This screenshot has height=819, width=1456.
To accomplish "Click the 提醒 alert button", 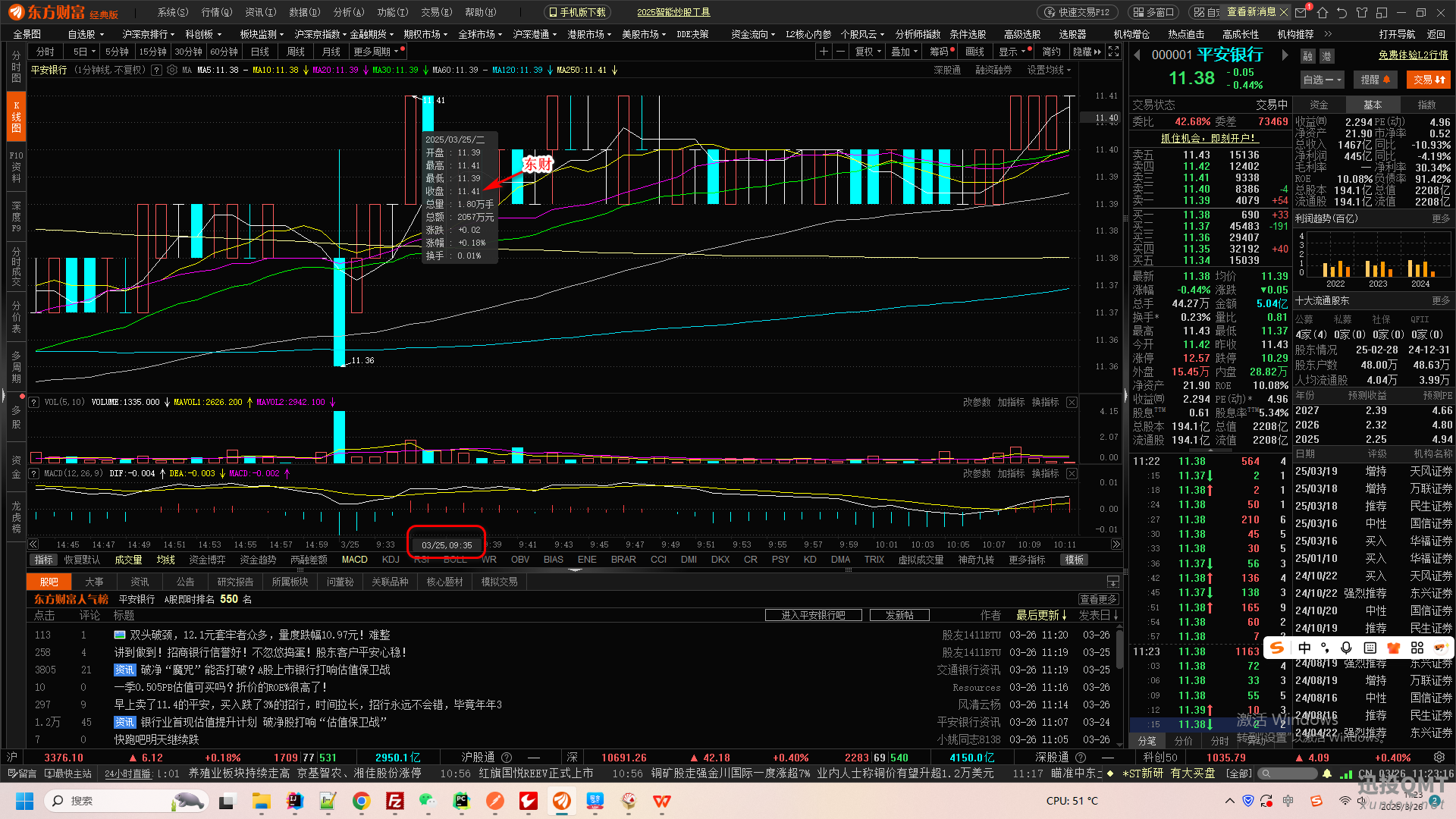I will point(1375,80).
